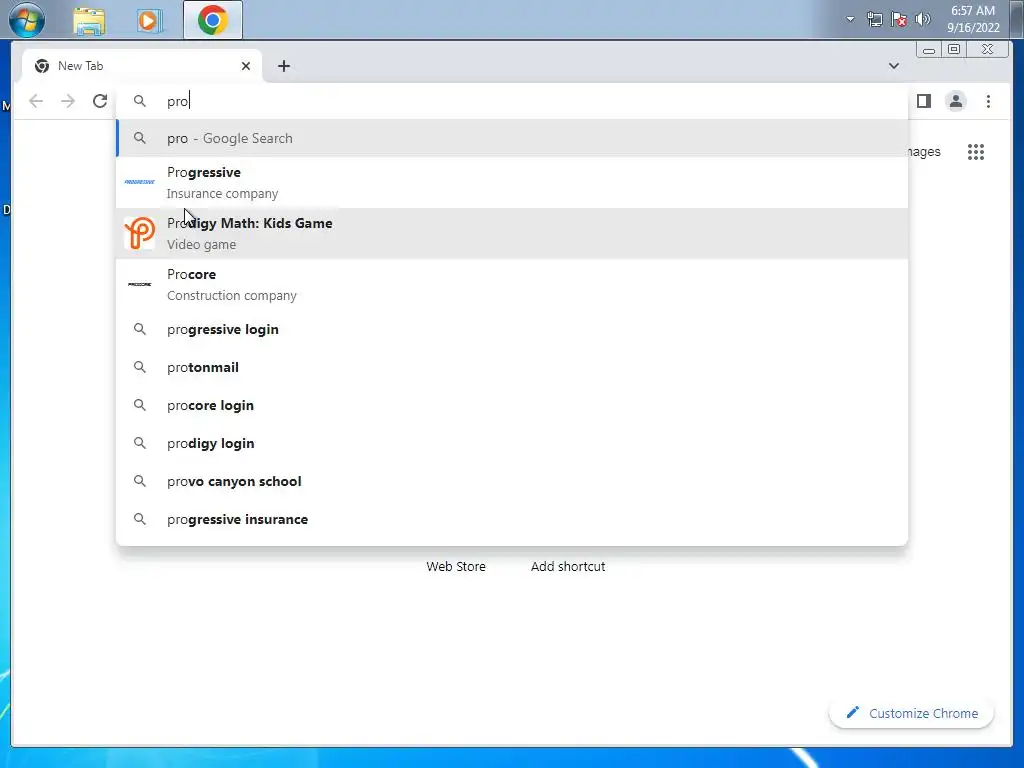Close the New Tab tab

(x=246, y=66)
